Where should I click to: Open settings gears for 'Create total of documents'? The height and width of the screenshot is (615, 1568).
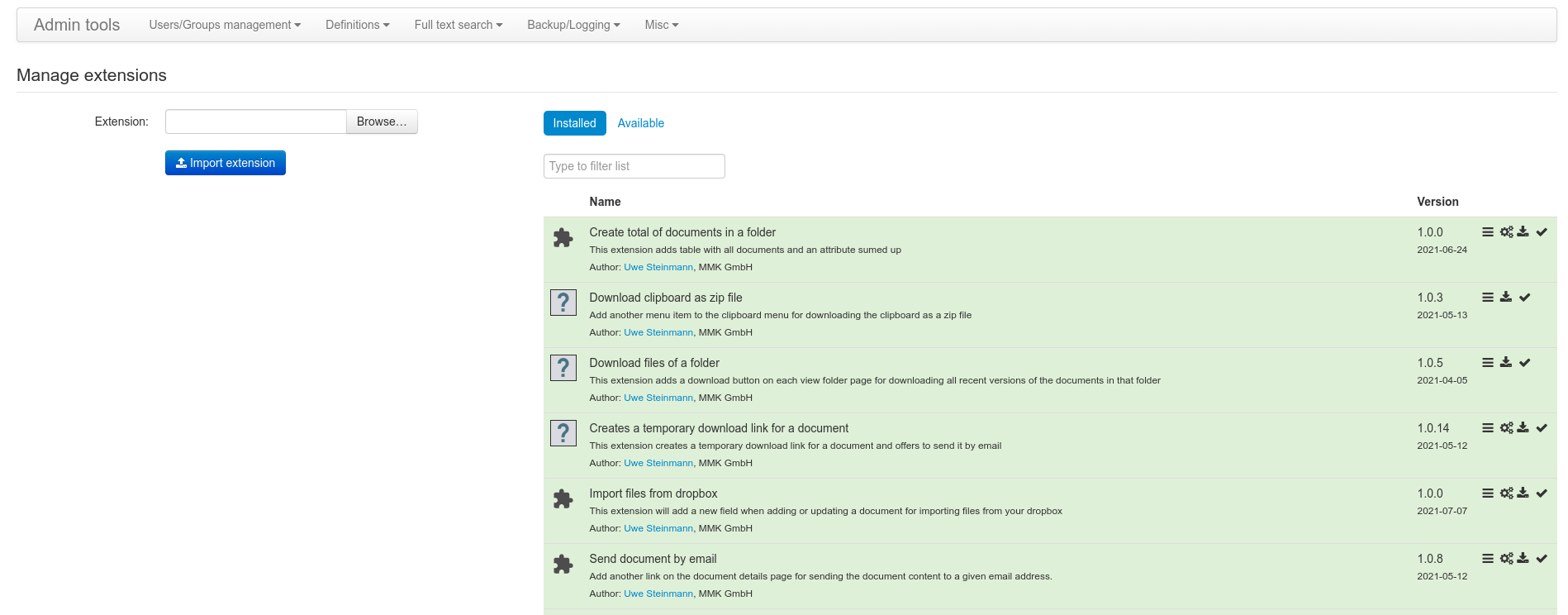click(x=1506, y=232)
